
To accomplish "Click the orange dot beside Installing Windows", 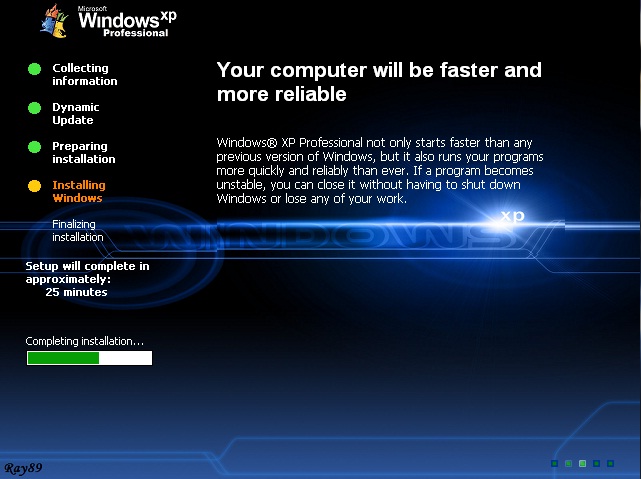I will (x=34, y=186).
